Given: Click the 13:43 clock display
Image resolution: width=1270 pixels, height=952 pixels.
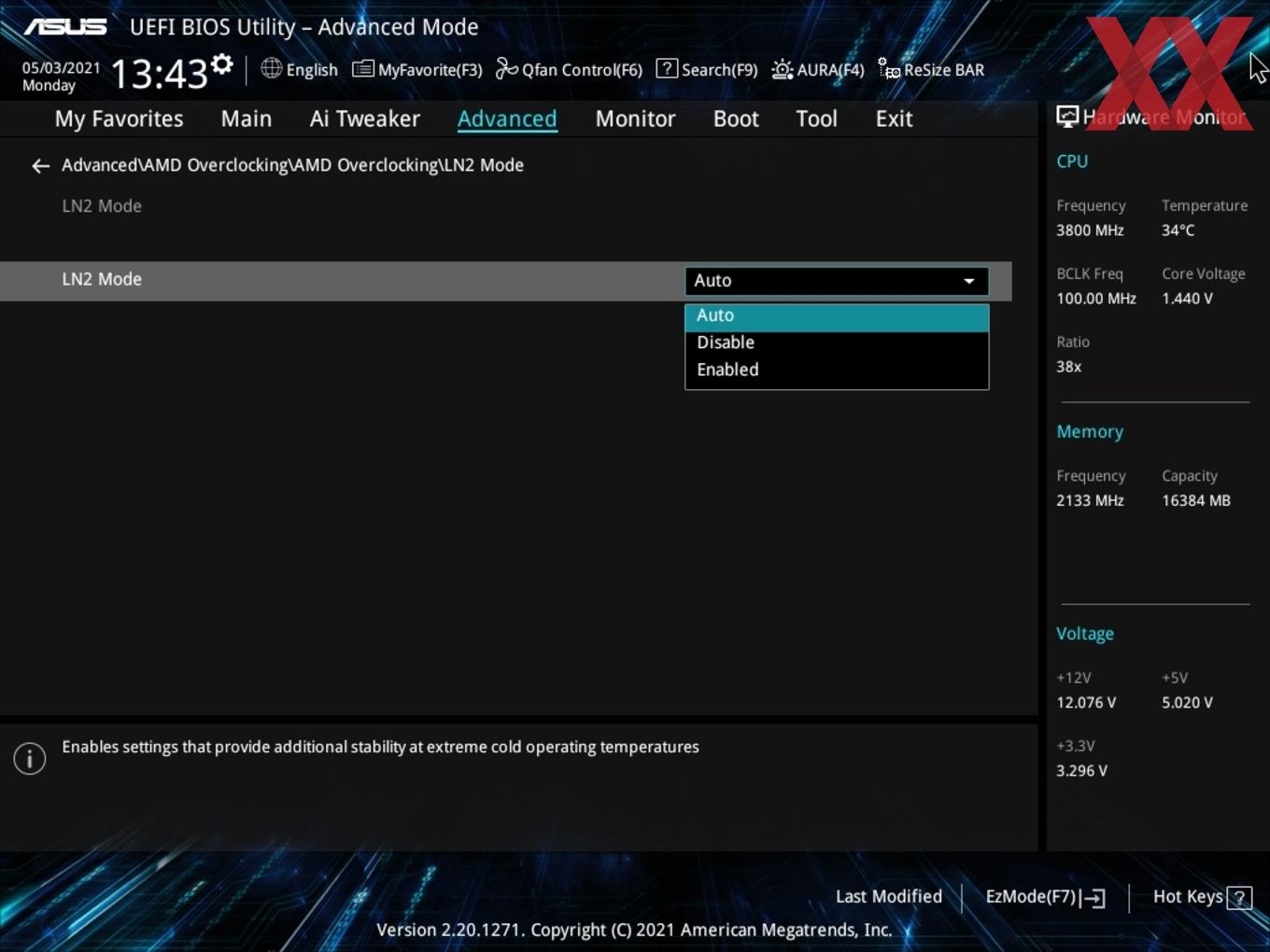Looking at the screenshot, I should [159, 73].
